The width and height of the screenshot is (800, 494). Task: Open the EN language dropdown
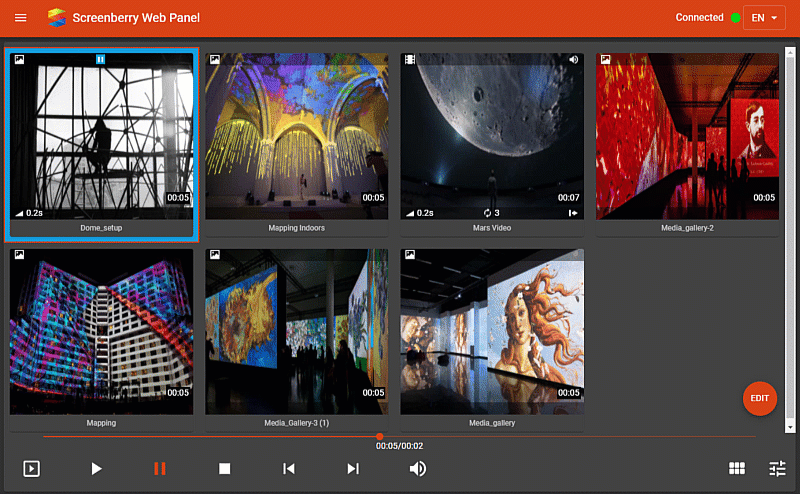pyautogui.click(x=764, y=18)
